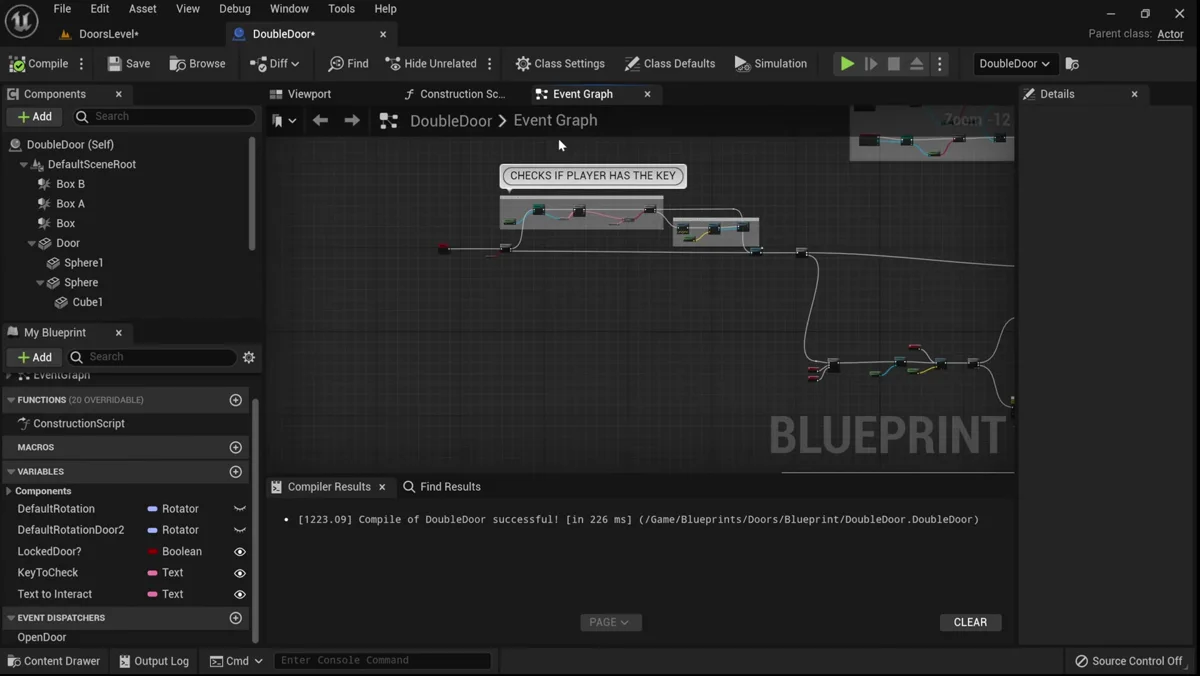The width and height of the screenshot is (1200, 676).
Task: Collapse the Variables section
Action: click(11, 472)
